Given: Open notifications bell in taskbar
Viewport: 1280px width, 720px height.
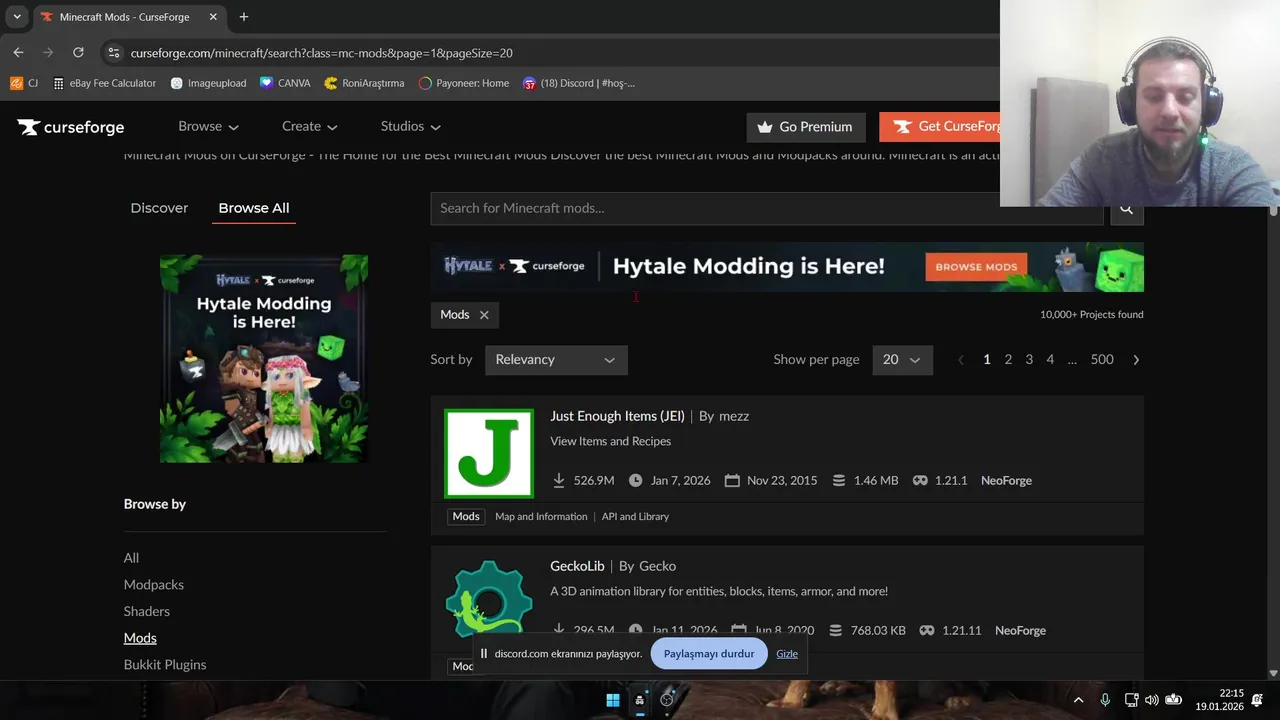Looking at the screenshot, I should pos(1257,700).
